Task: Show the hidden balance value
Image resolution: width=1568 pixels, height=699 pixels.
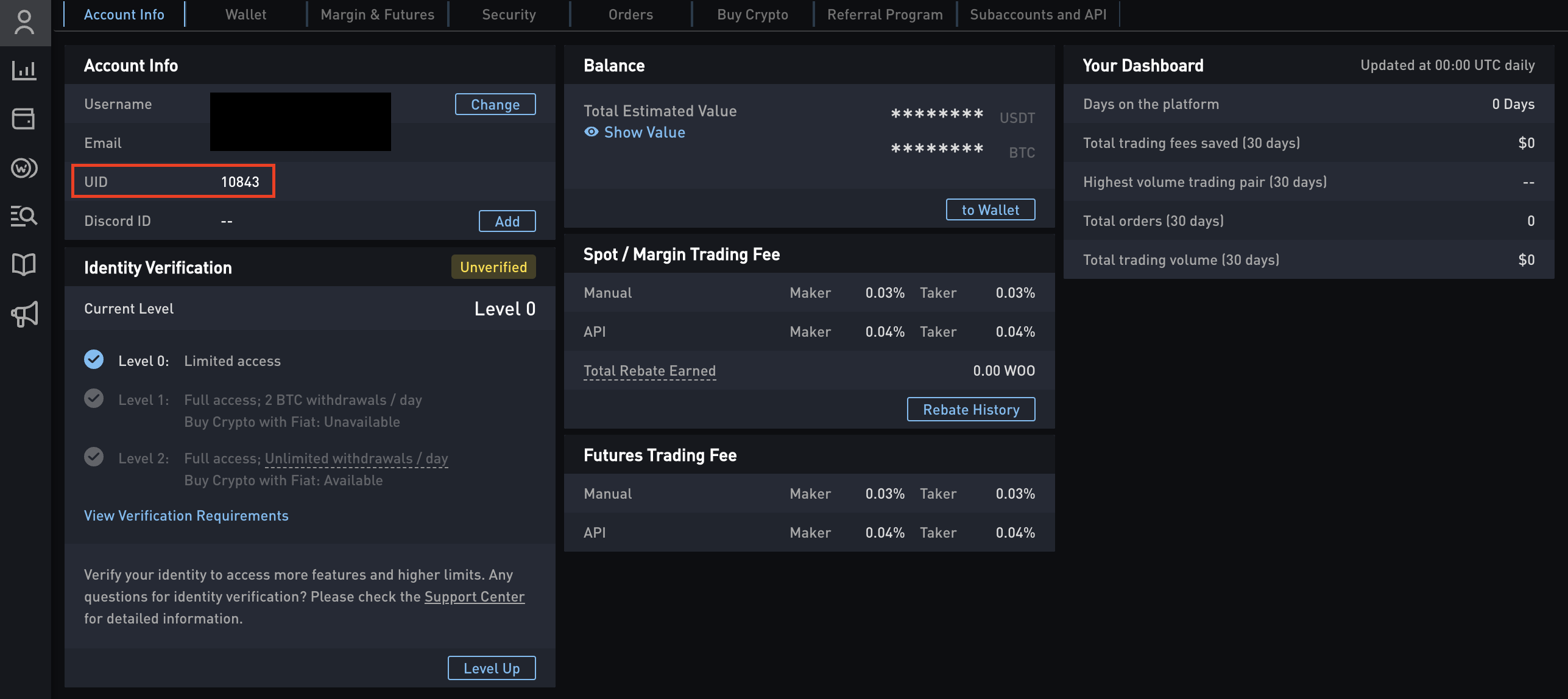Action: [635, 132]
